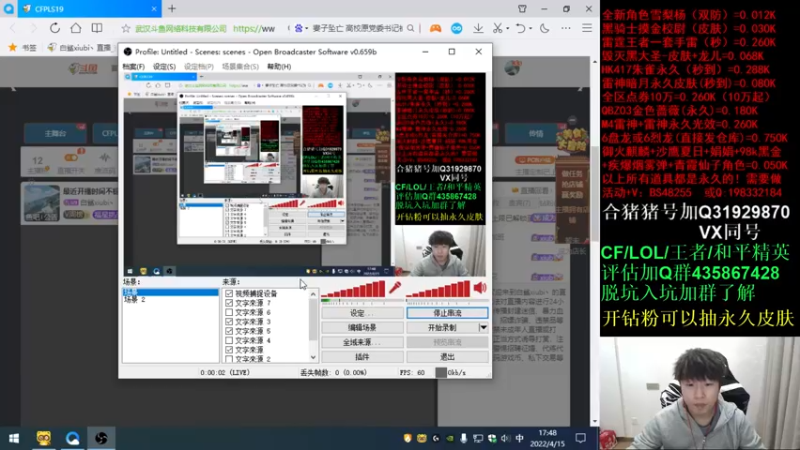
Task: Open the skin shirt icon in title bar
Action: pos(522,9)
